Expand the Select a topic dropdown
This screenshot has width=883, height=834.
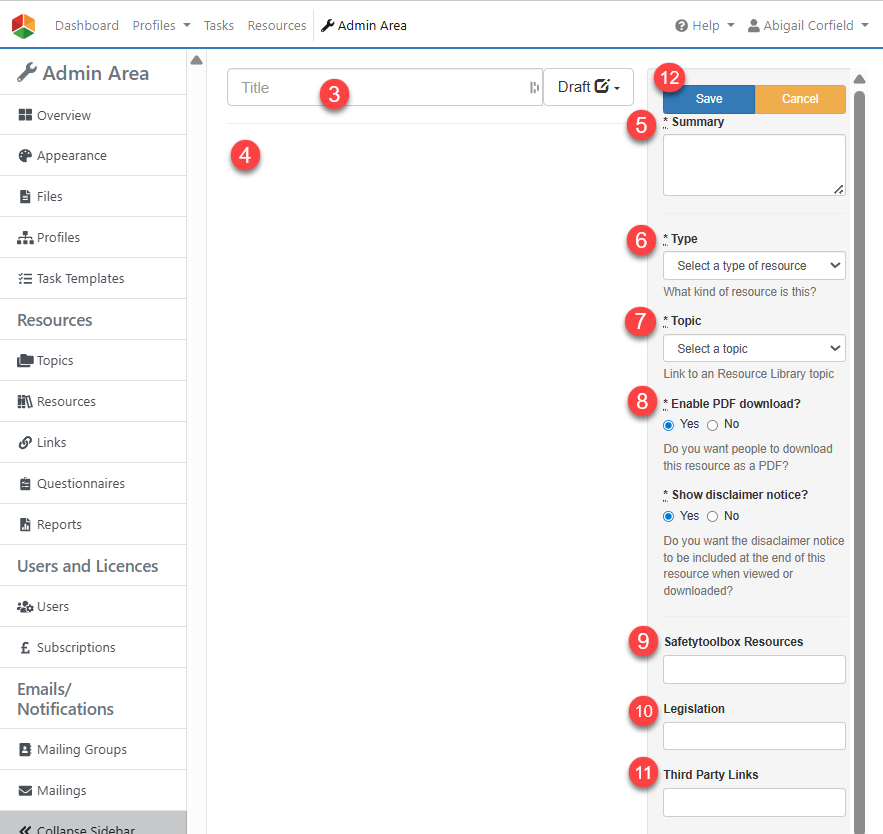click(x=754, y=349)
